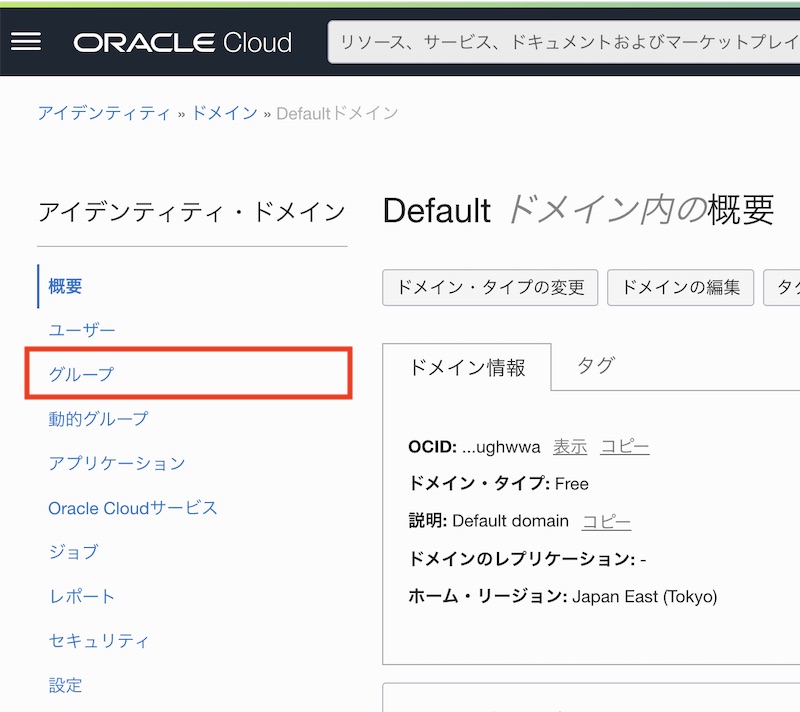This screenshot has height=712, width=800.
Task: Open the 設定 section
Action: click(x=64, y=686)
